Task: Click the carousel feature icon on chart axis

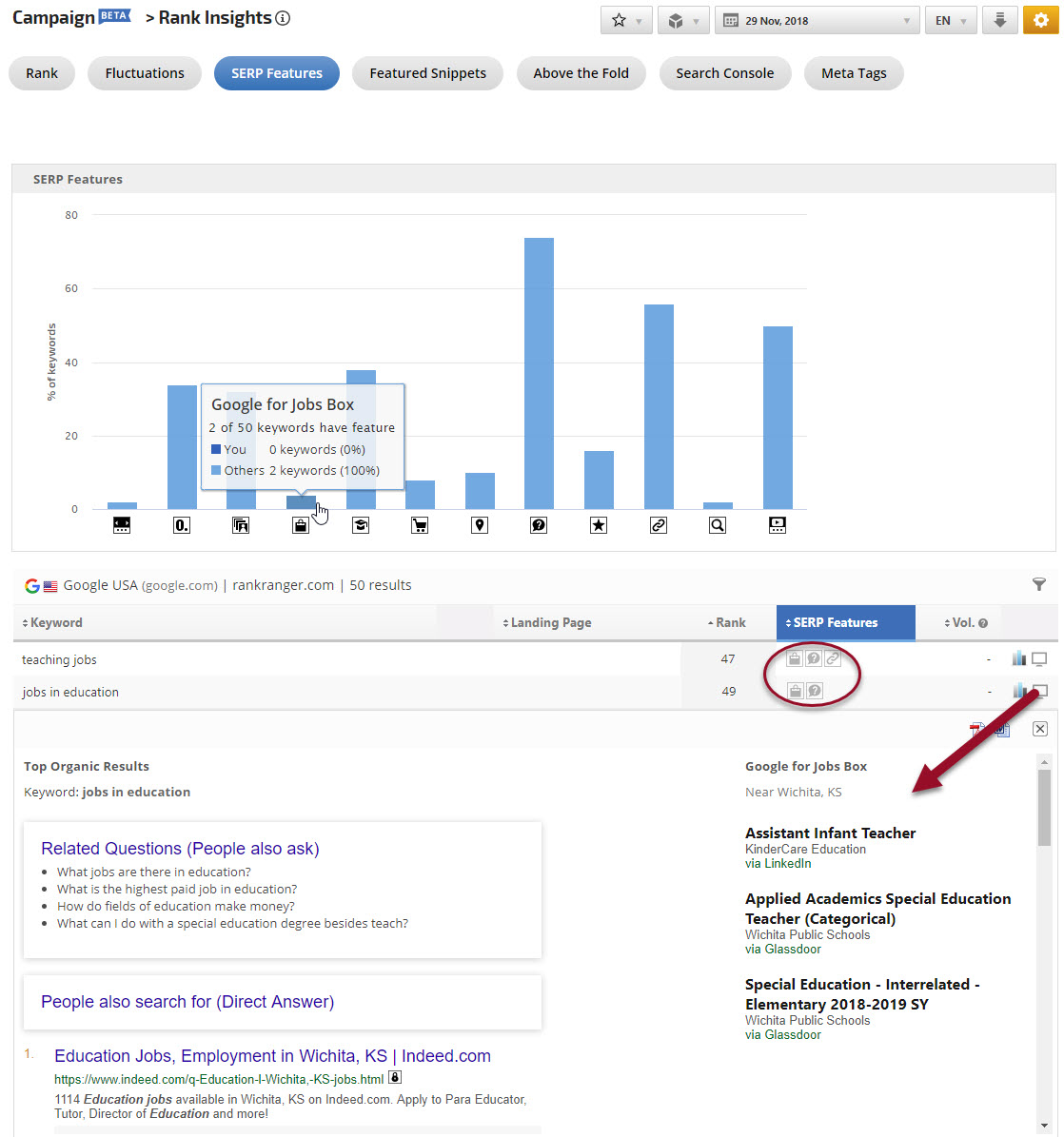Action: tap(122, 525)
